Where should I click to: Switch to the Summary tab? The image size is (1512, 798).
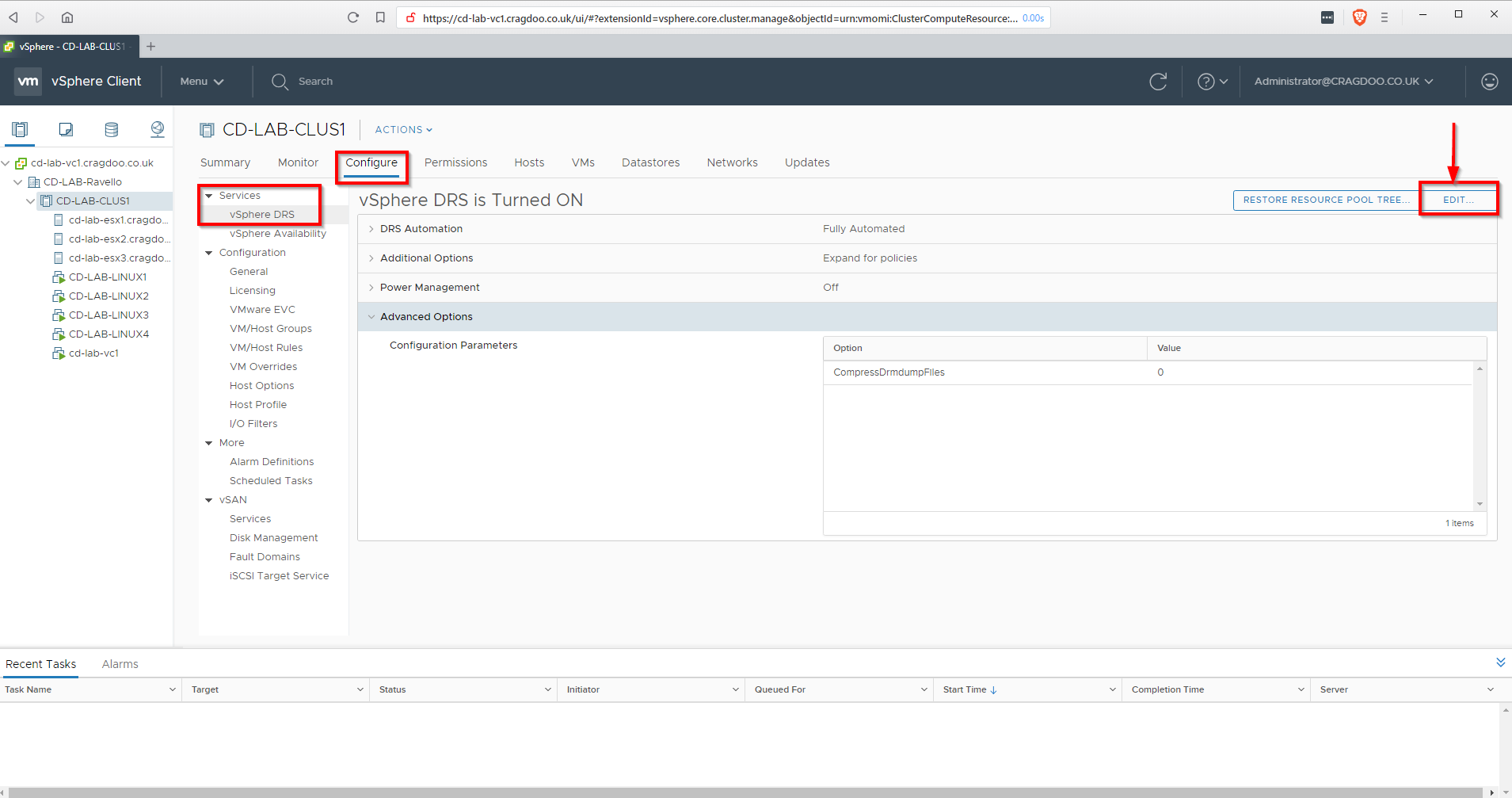(x=225, y=162)
